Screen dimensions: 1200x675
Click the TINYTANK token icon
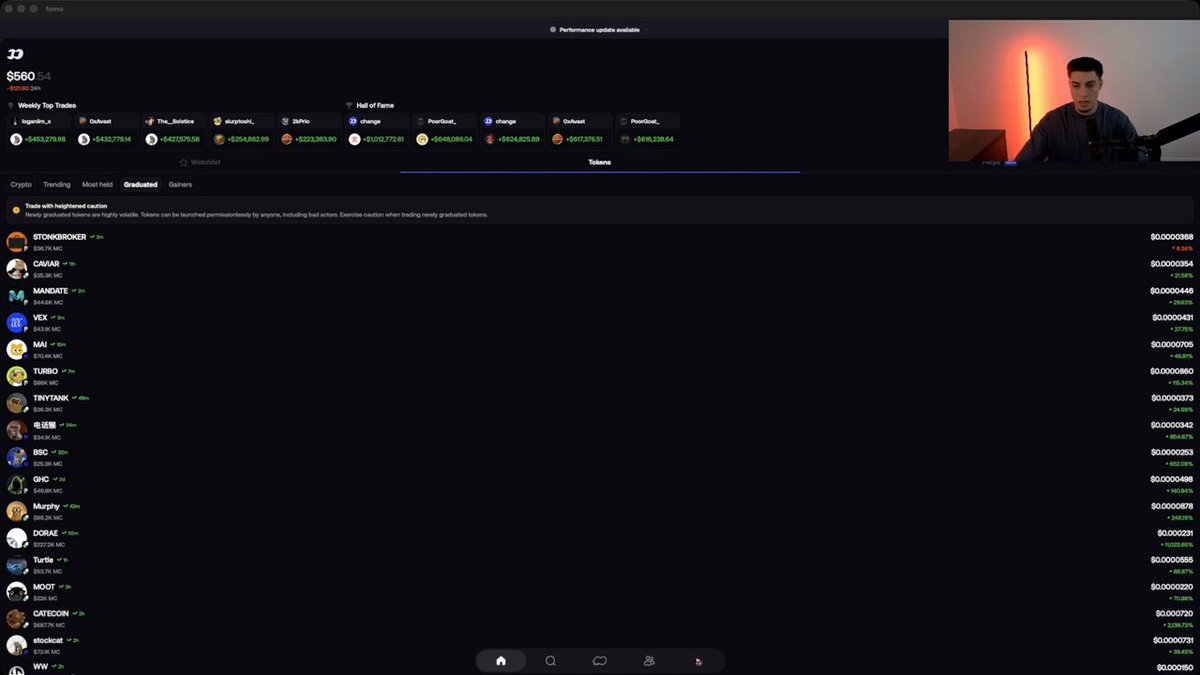(16, 403)
